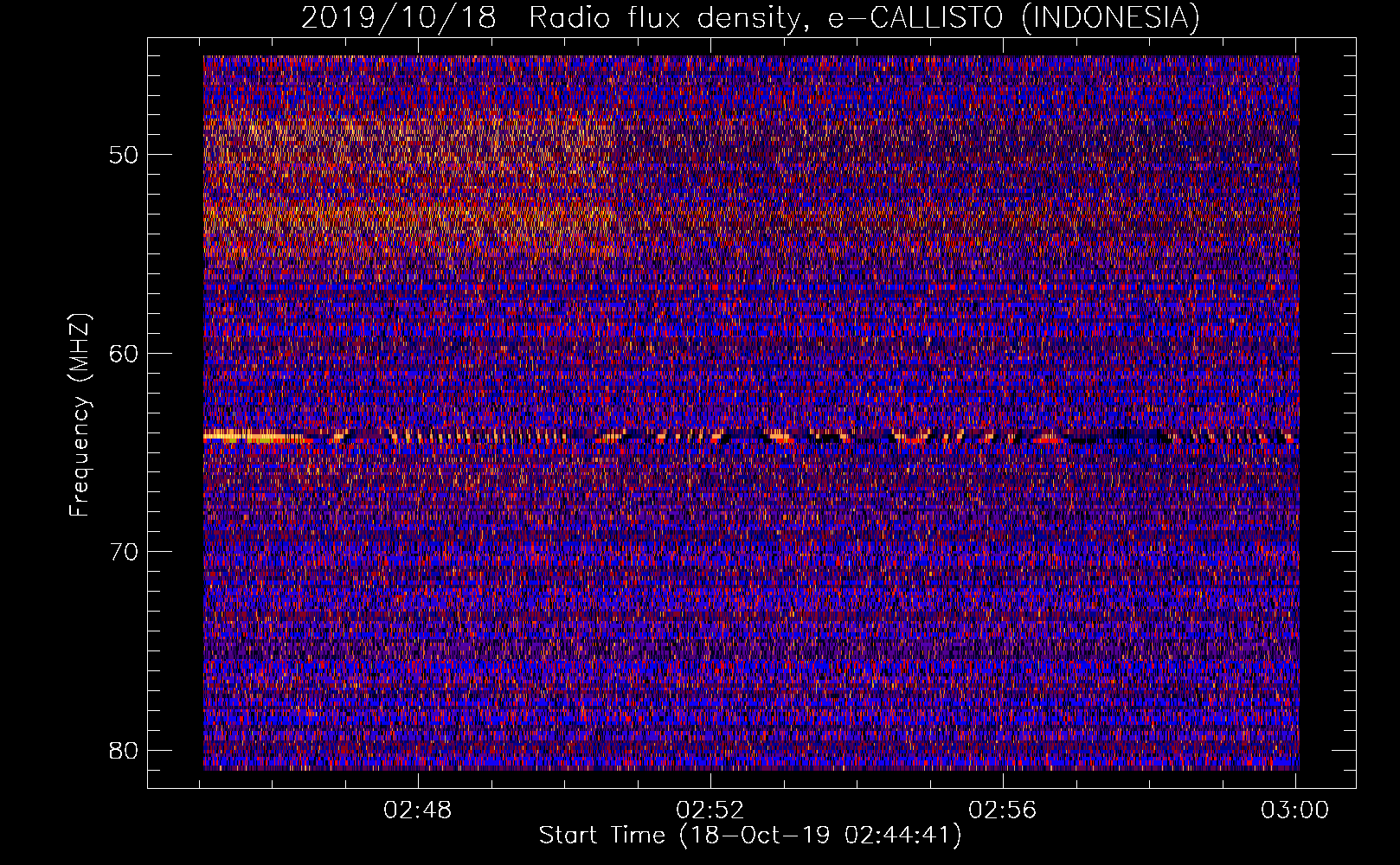
Task: Click the 02:56 time tick label
Action: tap(1003, 811)
